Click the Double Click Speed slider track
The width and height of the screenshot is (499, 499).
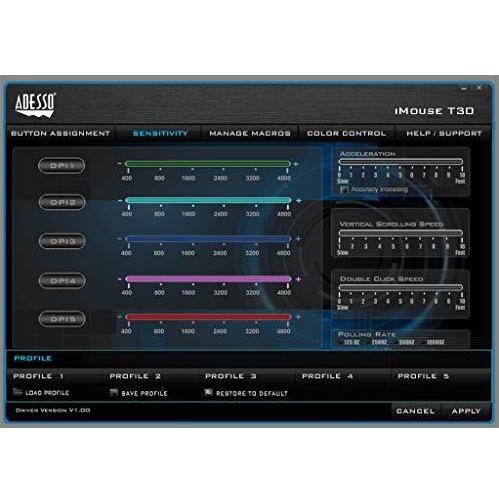[401, 287]
